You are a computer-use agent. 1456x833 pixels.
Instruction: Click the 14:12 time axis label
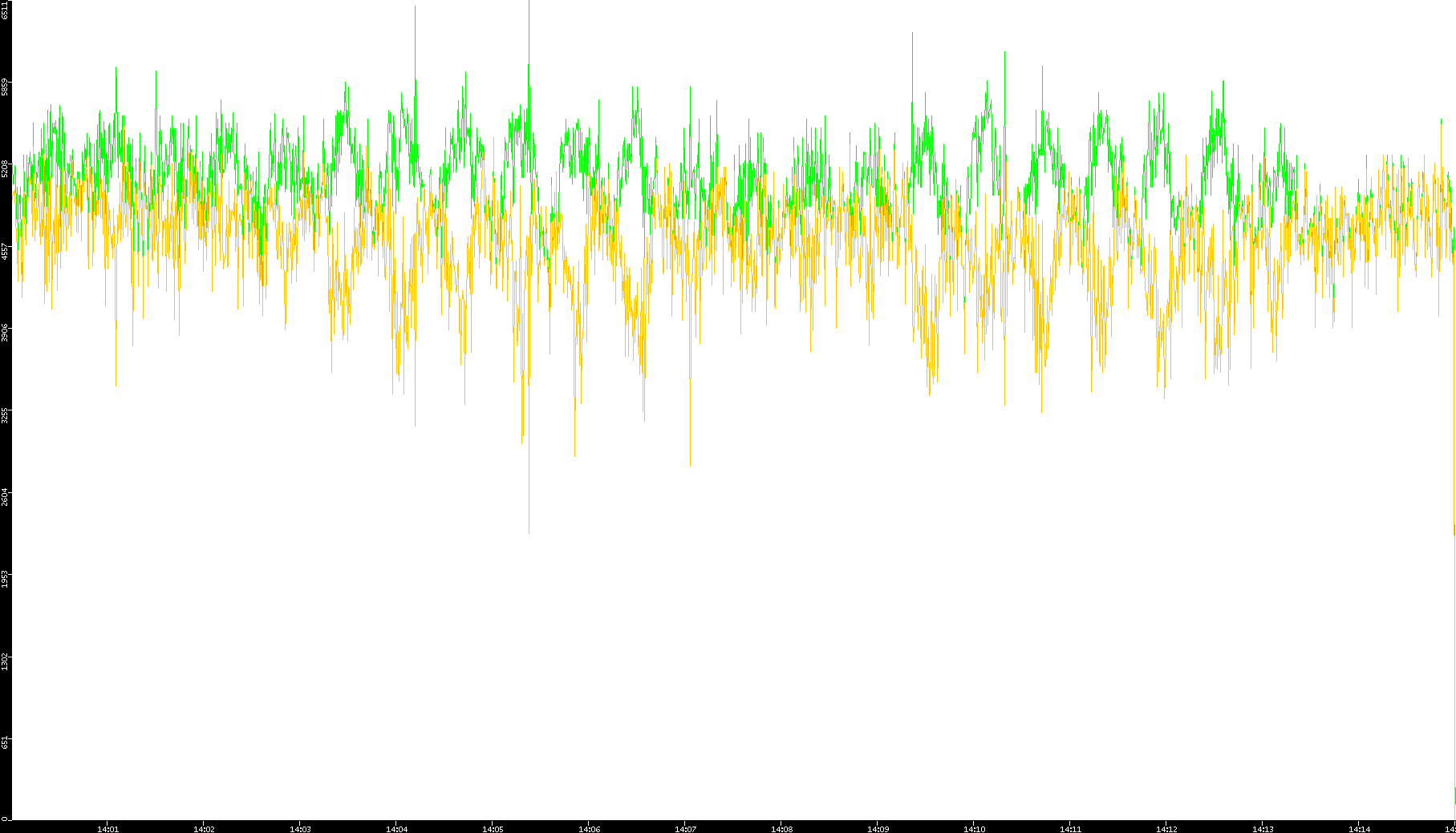tap(1166, 829)
